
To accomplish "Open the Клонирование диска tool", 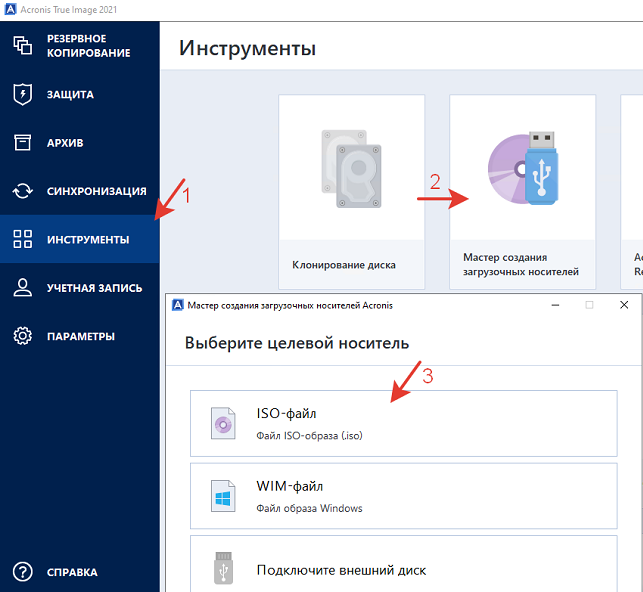I will click(x=351, y=192).
